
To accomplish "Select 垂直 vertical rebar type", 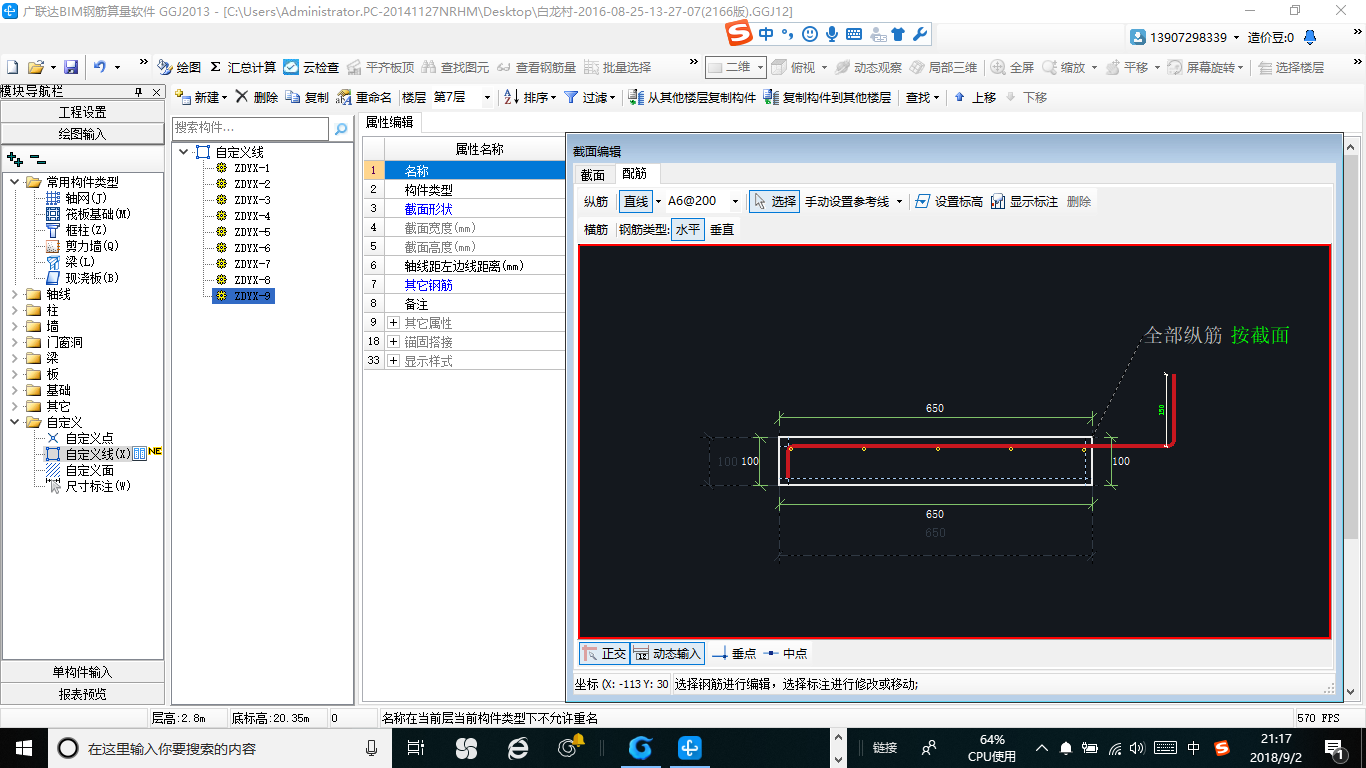I will point(721,229).
